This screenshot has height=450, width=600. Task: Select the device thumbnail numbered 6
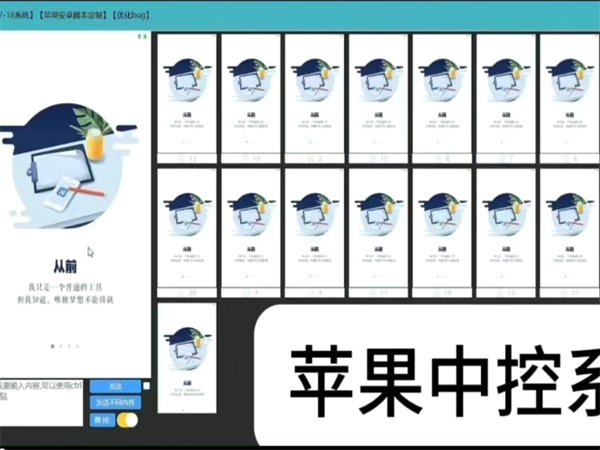(x=569, y=99)
